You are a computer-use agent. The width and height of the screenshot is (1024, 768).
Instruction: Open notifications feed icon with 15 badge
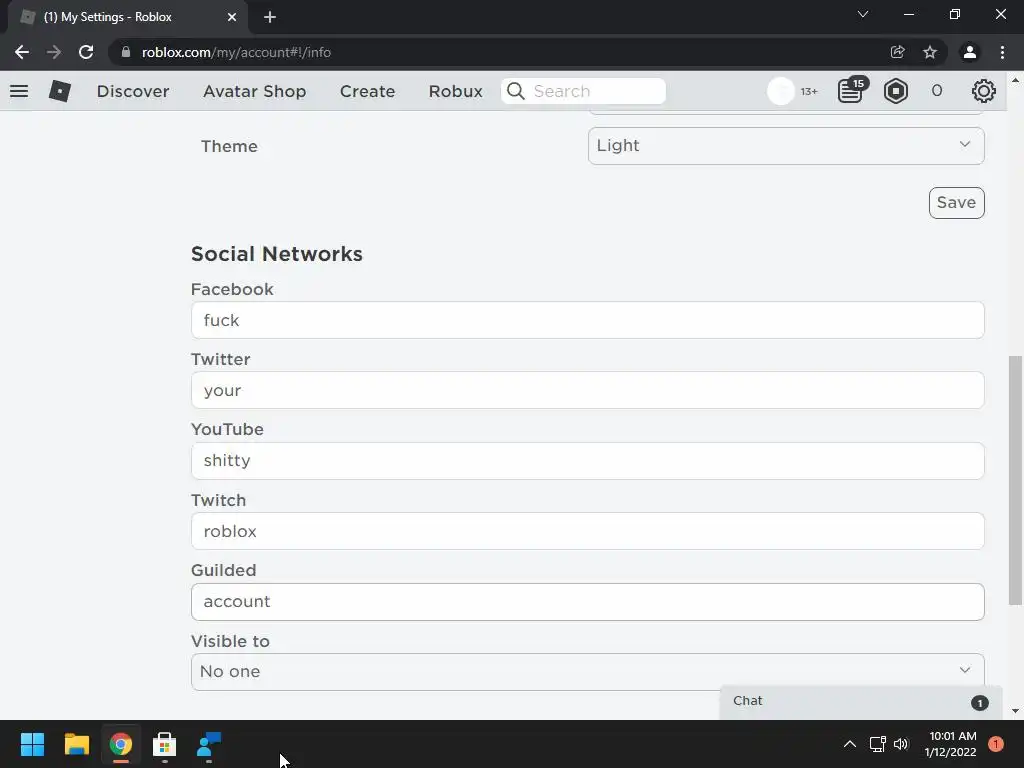point(852,91)
